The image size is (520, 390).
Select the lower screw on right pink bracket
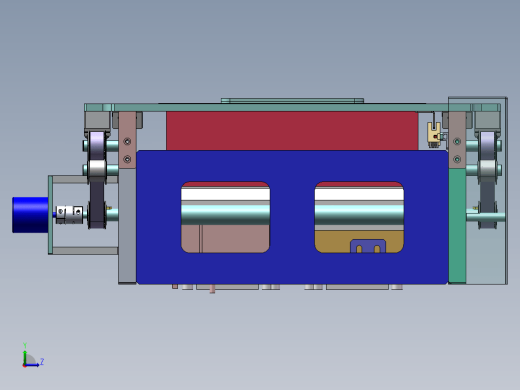tap(457, 159)
